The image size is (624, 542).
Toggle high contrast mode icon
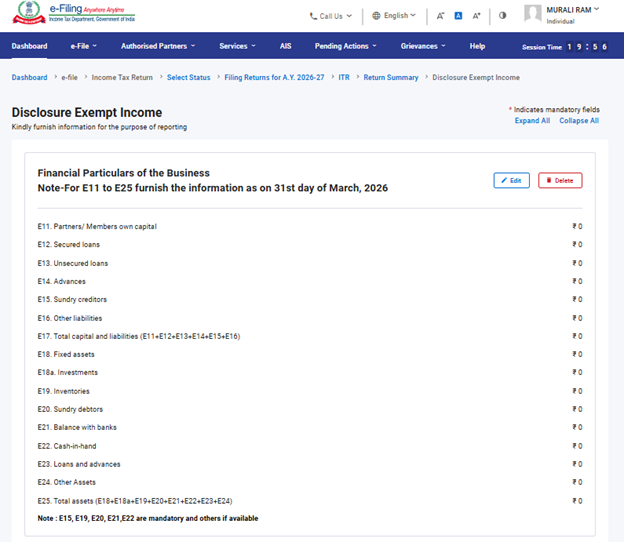coord(503,16)
